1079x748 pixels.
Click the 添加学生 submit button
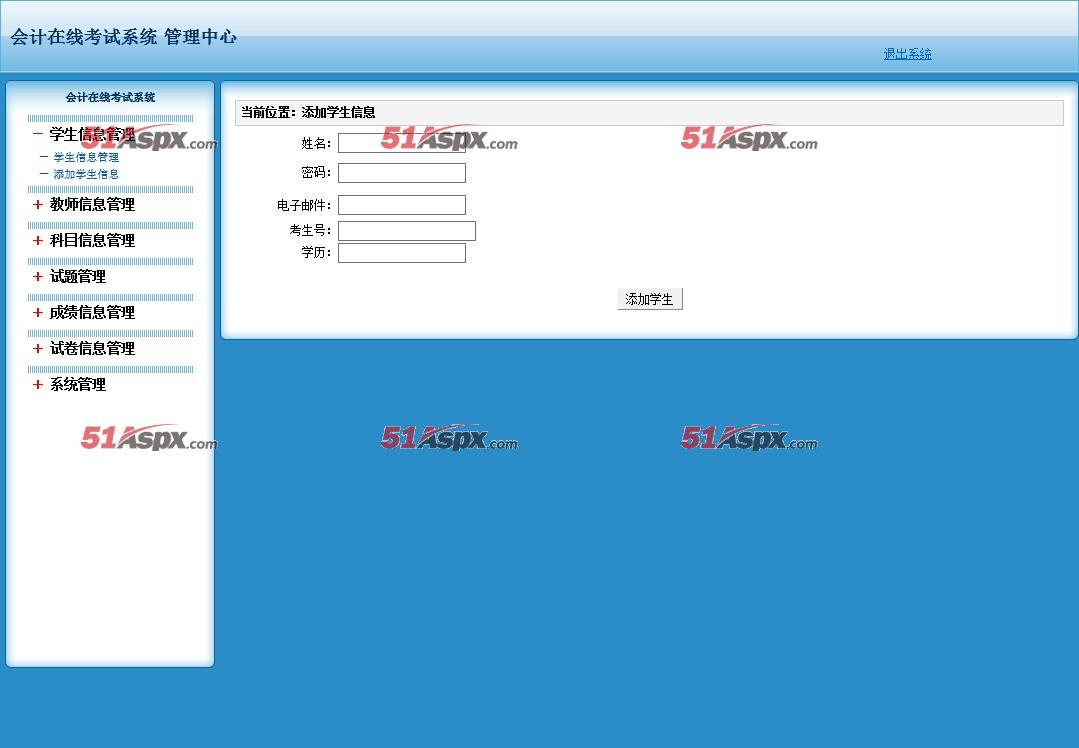650,299
